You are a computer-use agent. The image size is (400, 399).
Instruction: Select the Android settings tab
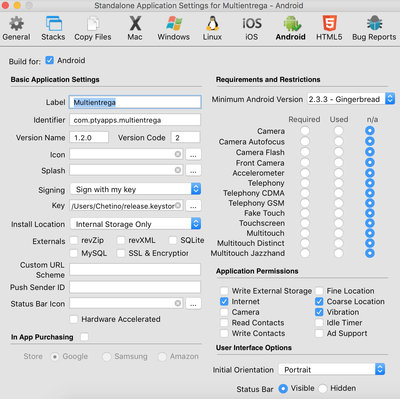(291, 29)
